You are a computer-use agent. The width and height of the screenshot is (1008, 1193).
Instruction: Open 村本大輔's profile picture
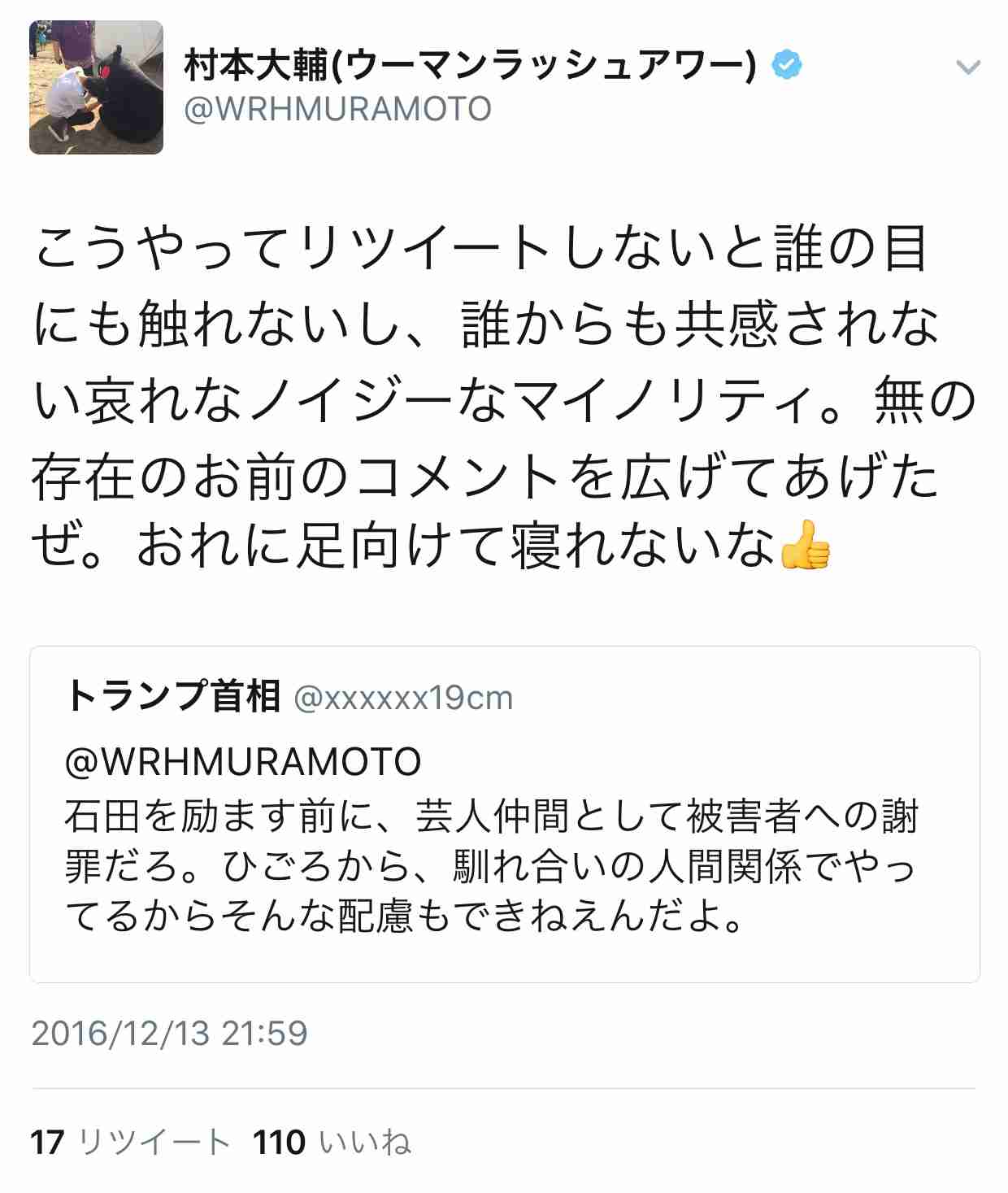point(96,87)
